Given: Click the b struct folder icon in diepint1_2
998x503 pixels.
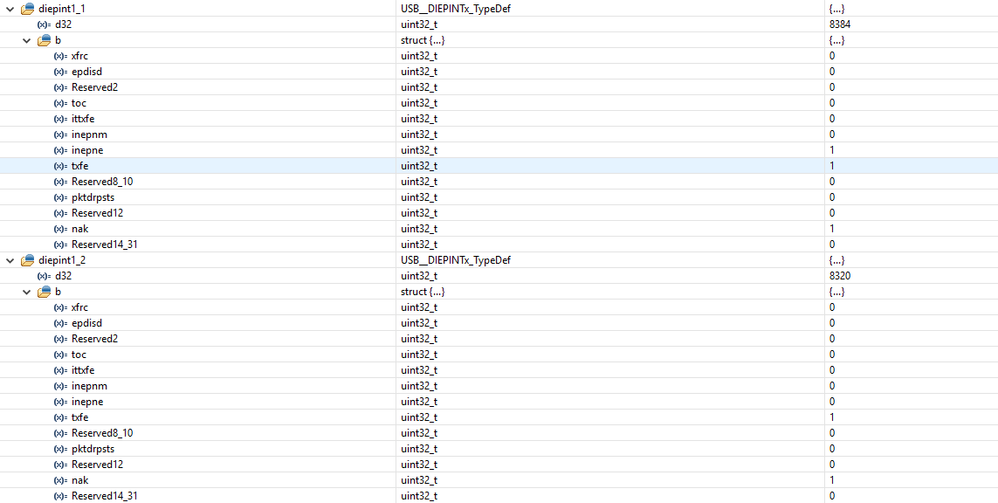Looking at the screenshot, I should 45,292.
